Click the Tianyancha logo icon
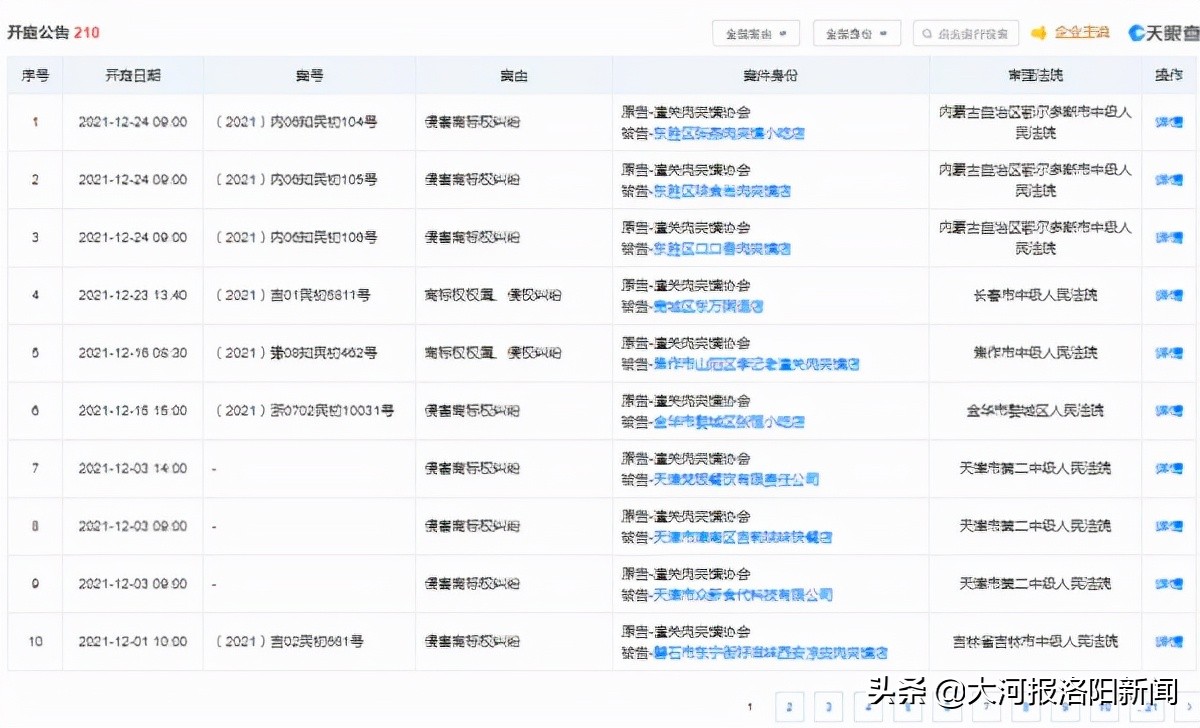 coord(1137,33)
